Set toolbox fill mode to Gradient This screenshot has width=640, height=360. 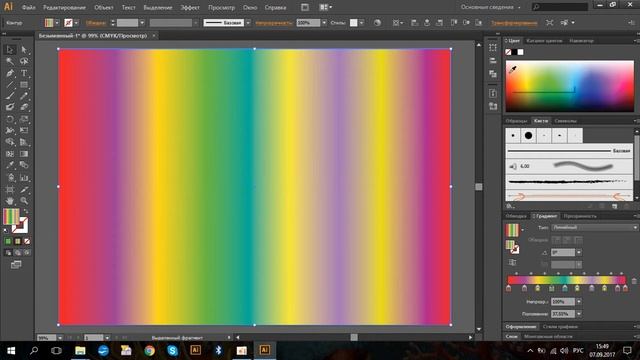tap(18, 241)
